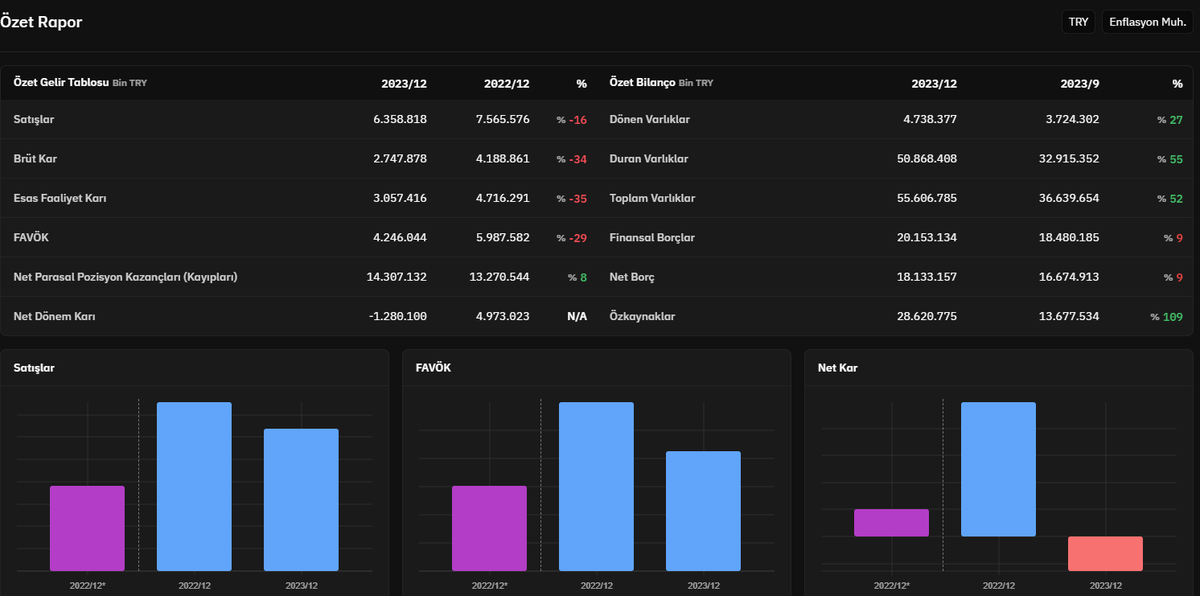Screen dimensions: 1200x596
Task: Toggle the Enflasyon Muh. button
Action: click(1147, 22)
